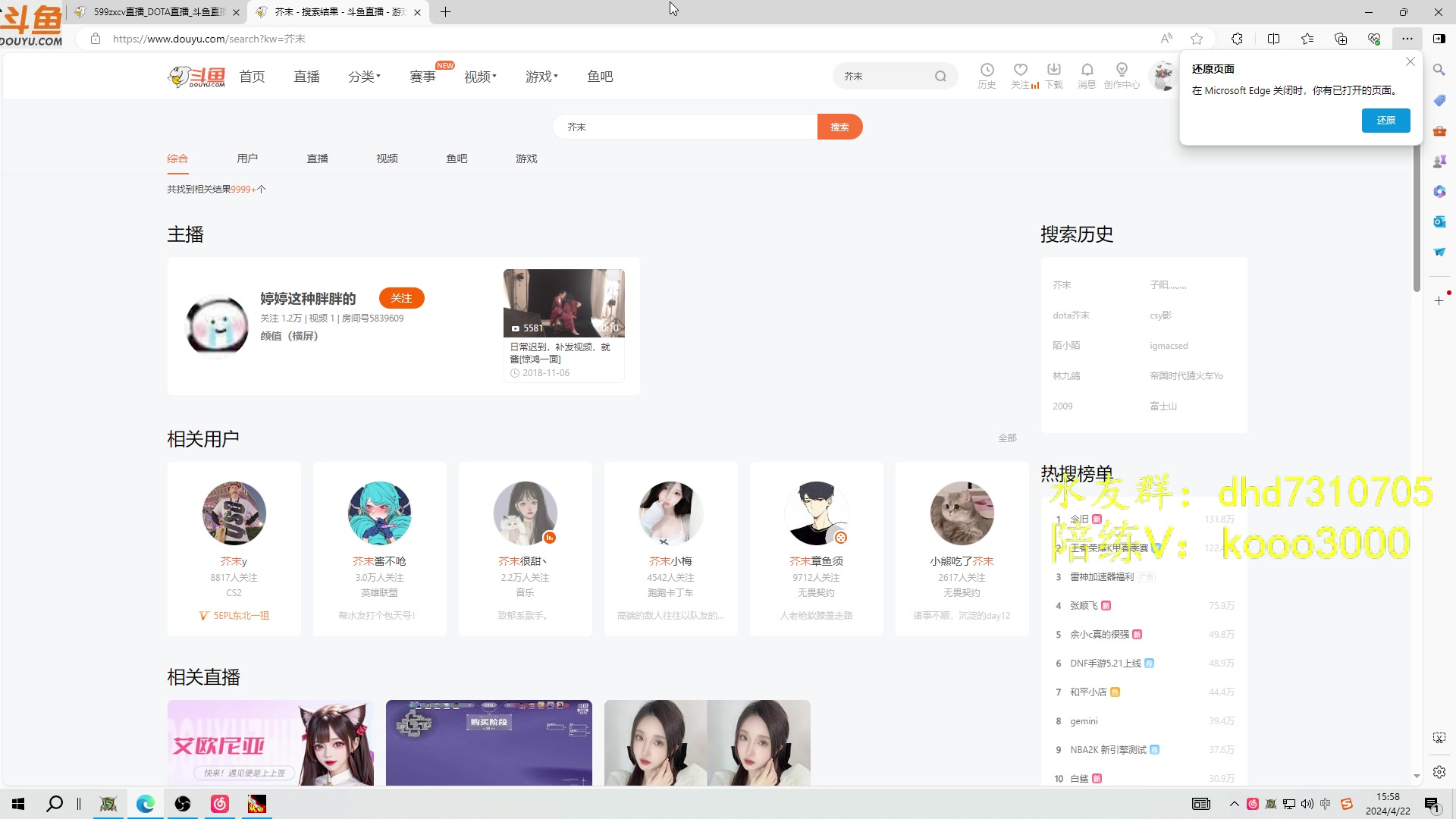Open user card 芥末酱不呛
The height and width of the screenshot is (819, 1456).
point(379,549)
